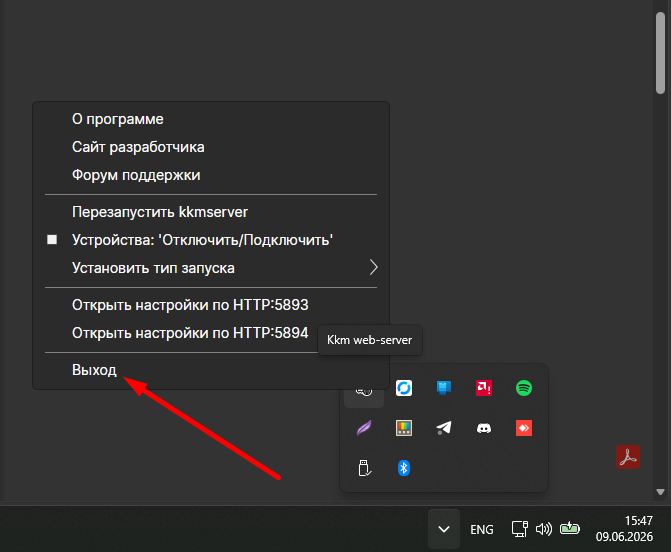The image size is (671, 552).
Task: Open settings via HTTP:5893
Action: coord(211,305)
